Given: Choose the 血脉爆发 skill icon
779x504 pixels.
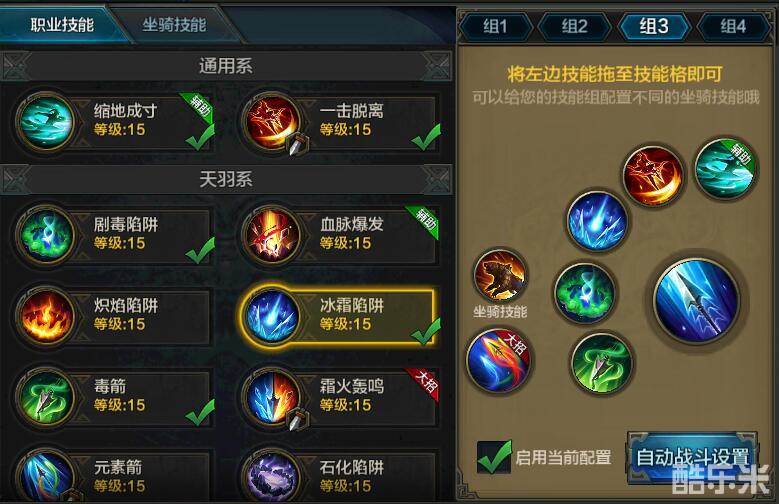Looking at the screenshot, I should pyautogui.click(x=271, y=235).
